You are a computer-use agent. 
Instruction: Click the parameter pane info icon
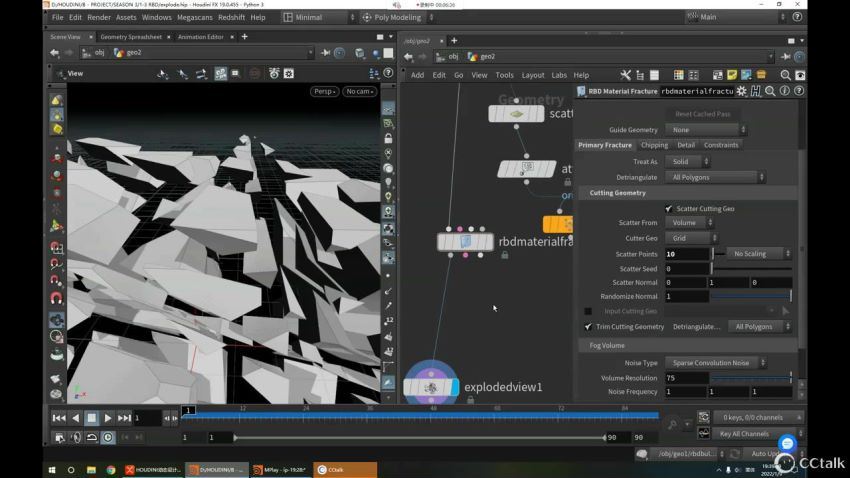[x=785, y=91]
